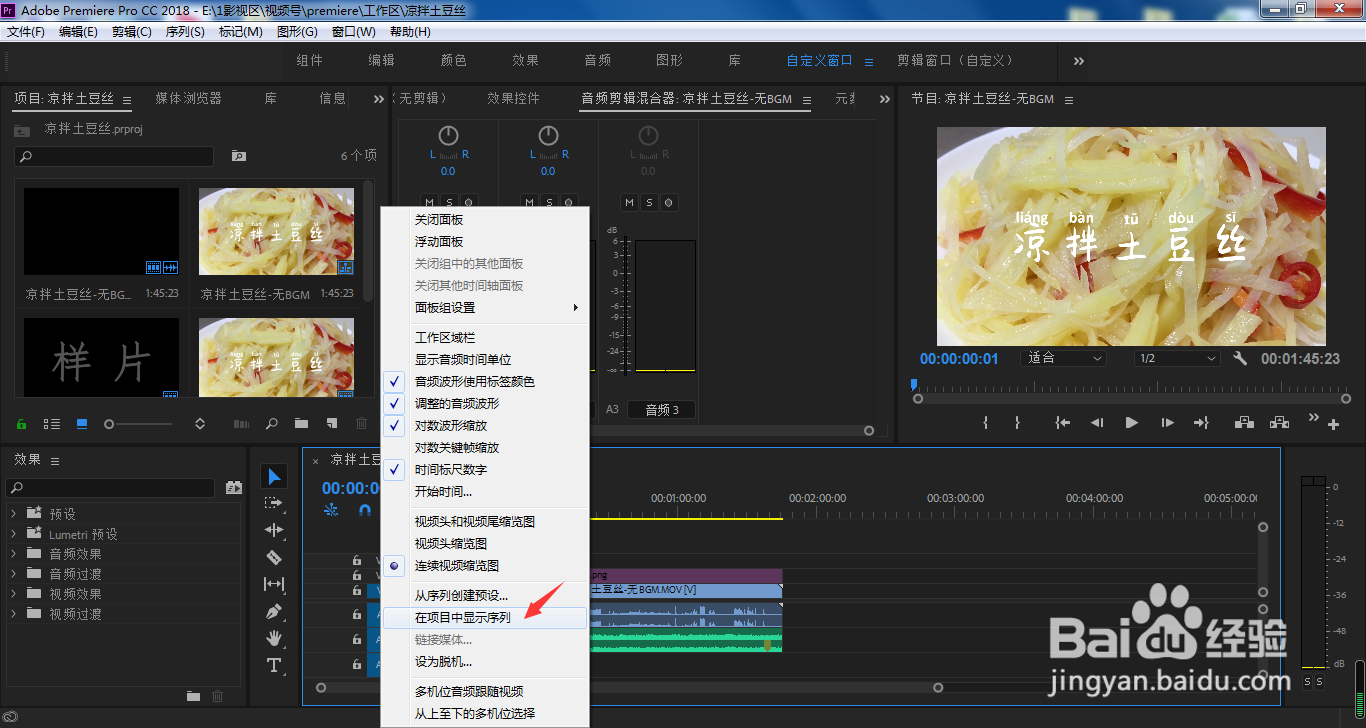Open the 颜色 workspace
This screenshot has height=728, width=1366.
point(454,60)
